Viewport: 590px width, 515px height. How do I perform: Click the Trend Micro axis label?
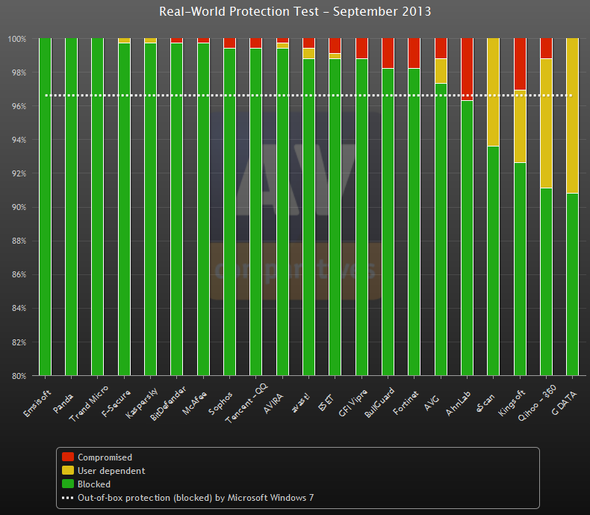pos(89,403)
